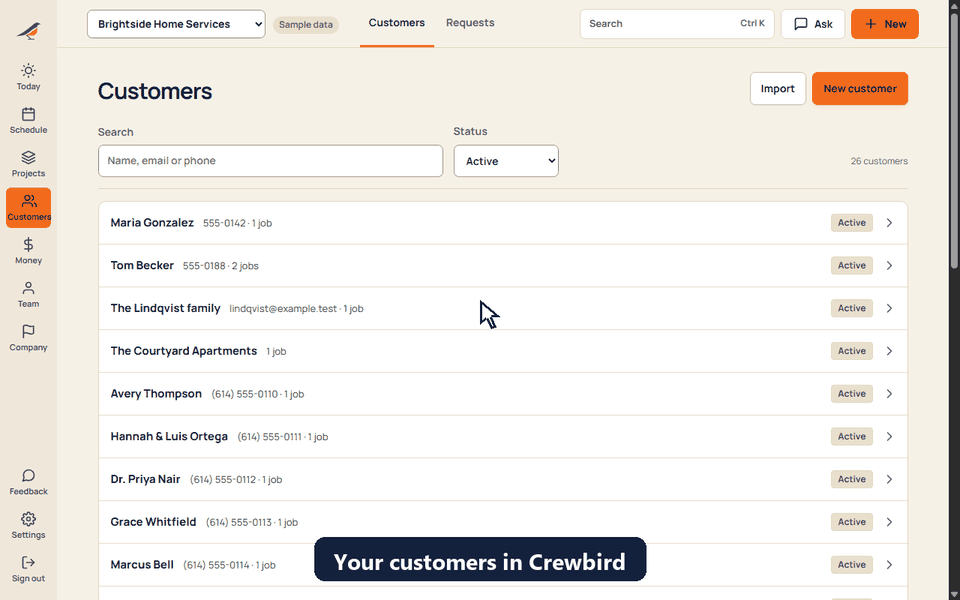Click Active badge on Maria Gonzalez row
This screenshot has height=600, width=960.
pos(852,223)
